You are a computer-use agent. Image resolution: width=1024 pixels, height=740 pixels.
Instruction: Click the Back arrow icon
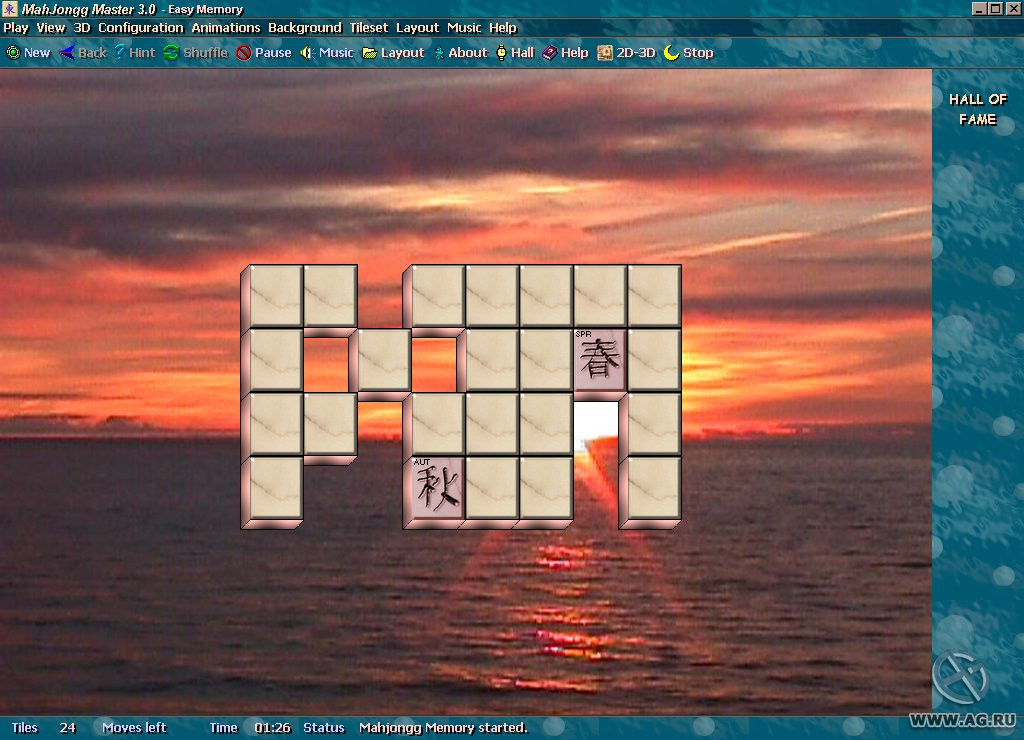(67, 53)
